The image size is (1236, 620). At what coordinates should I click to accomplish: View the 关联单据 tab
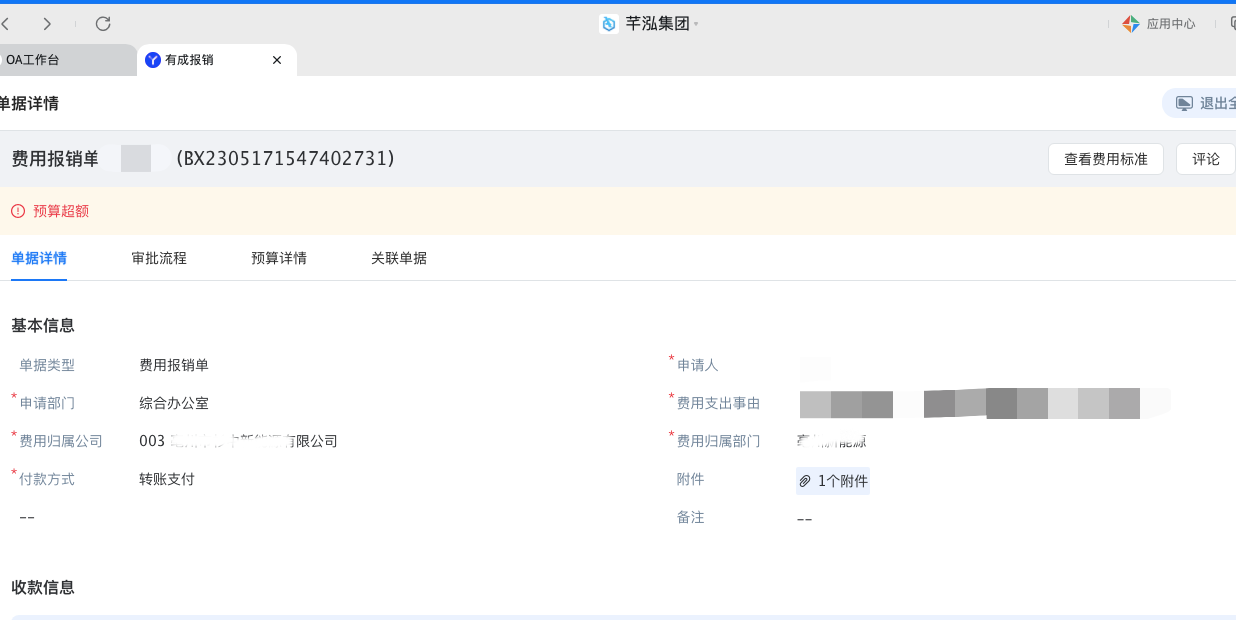click(x=397, y=258)
